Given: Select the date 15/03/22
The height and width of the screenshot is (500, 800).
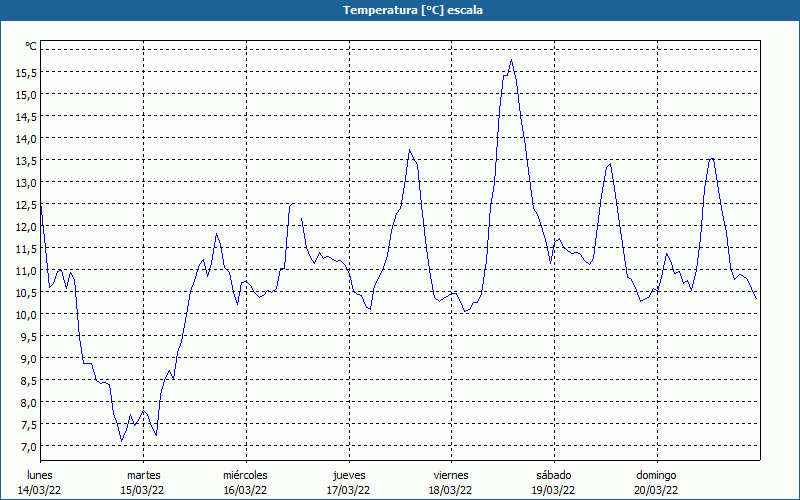Looking at the screenshot, I should [x=143, y=490].
